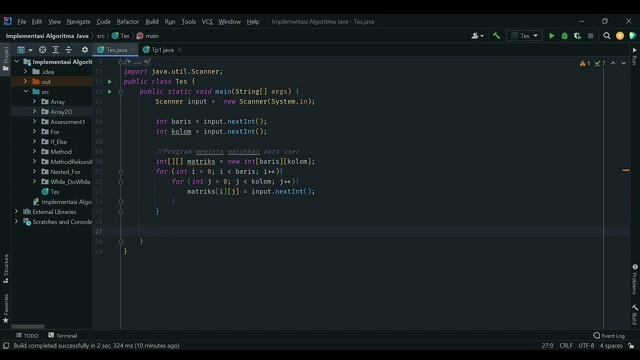Open the Problems side panel
Image resolution: width=640 pixels, height=360 pixels.
click(x=635, y=279)
